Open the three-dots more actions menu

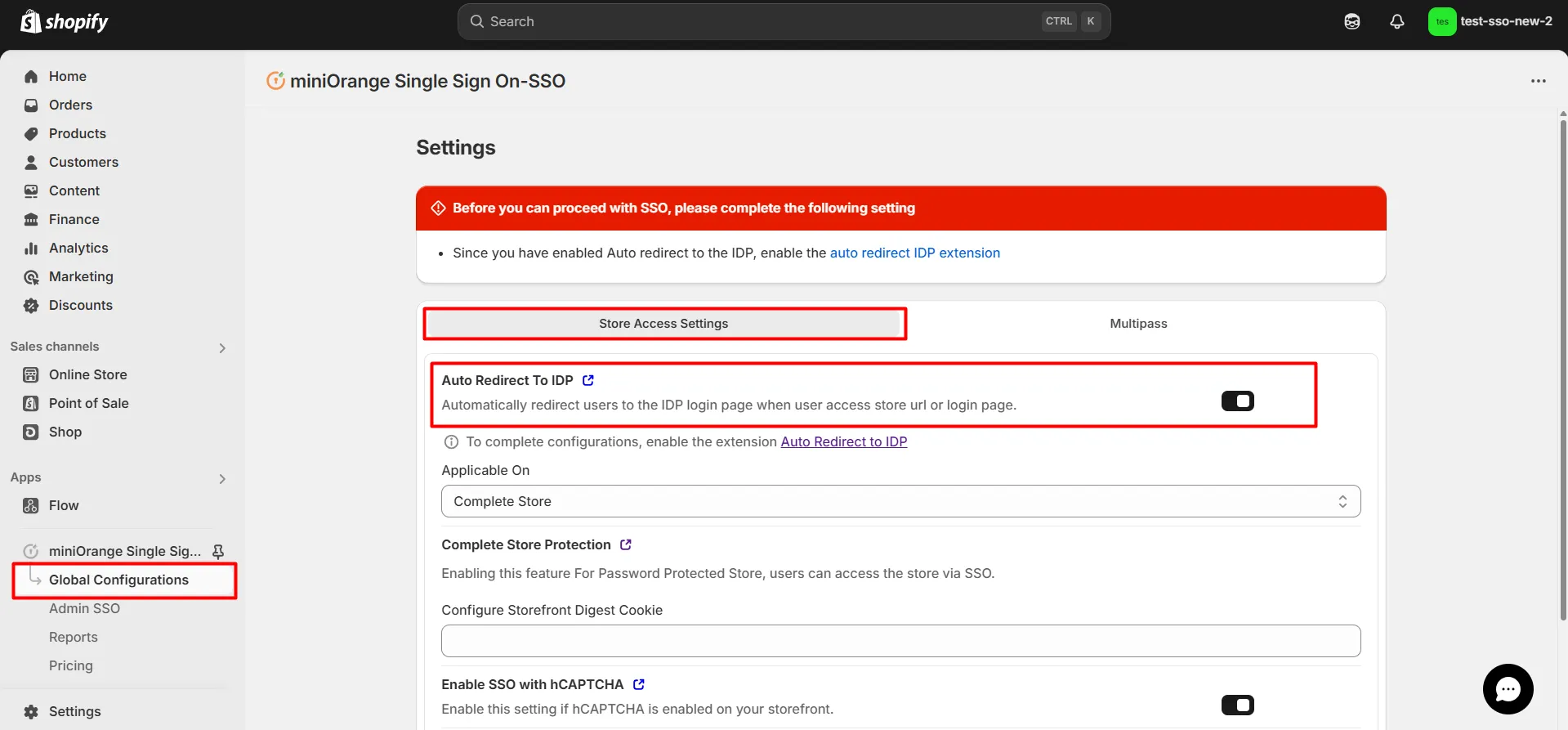(1538, 81)
